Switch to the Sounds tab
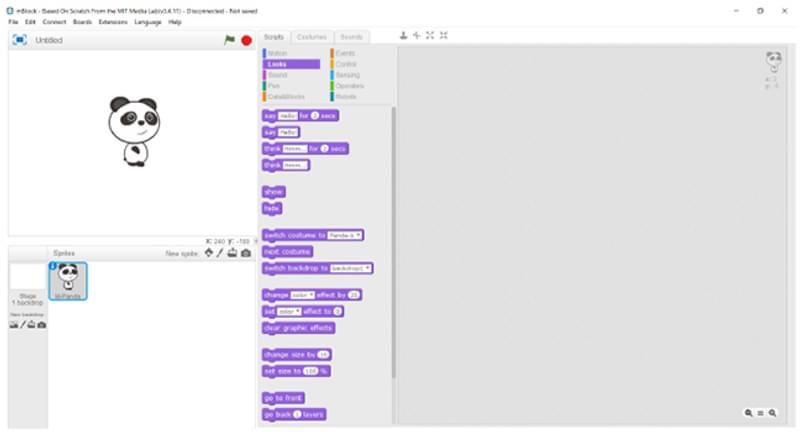This screenshot has height=432, width=800. pos(352,37)
